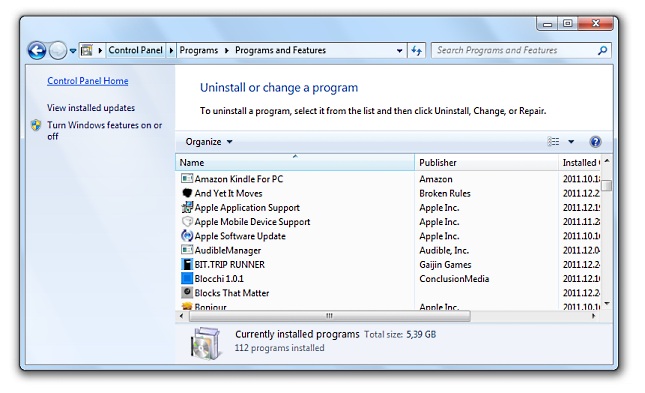Viewport: 645px width, 393px height.
Task: Select Apple Mobile Device Support entry
Action: pyautogui.click(x=252, y=222)
